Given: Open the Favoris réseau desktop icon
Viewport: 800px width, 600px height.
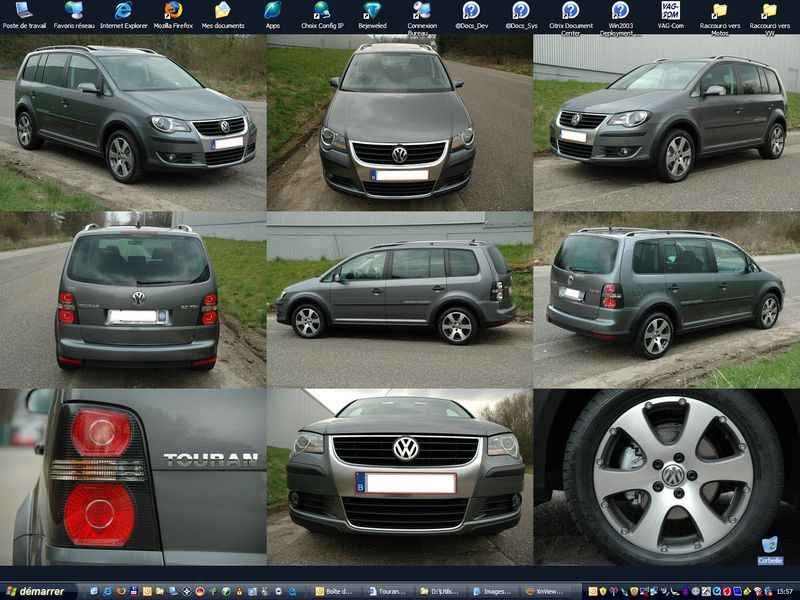Looking at the screenshot, I should pos(74,15).
